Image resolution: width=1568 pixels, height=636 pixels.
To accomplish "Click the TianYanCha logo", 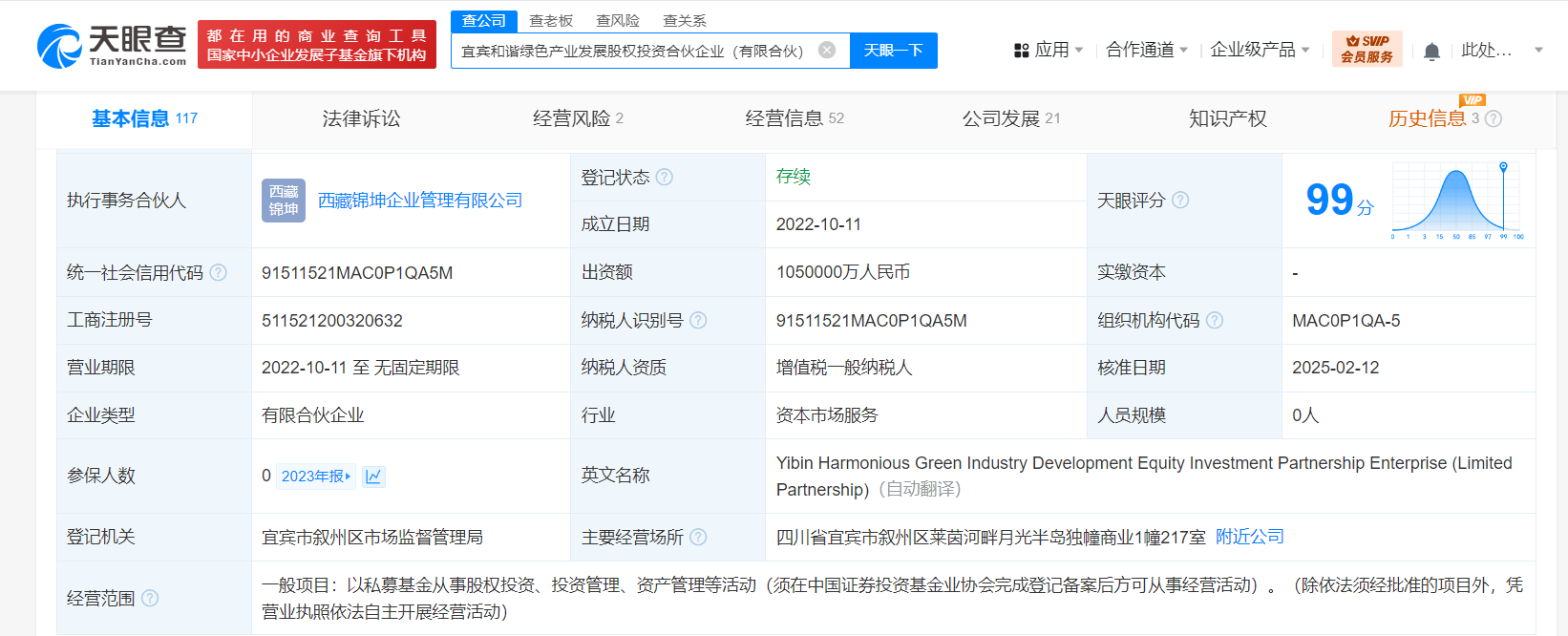I will 112,46.
